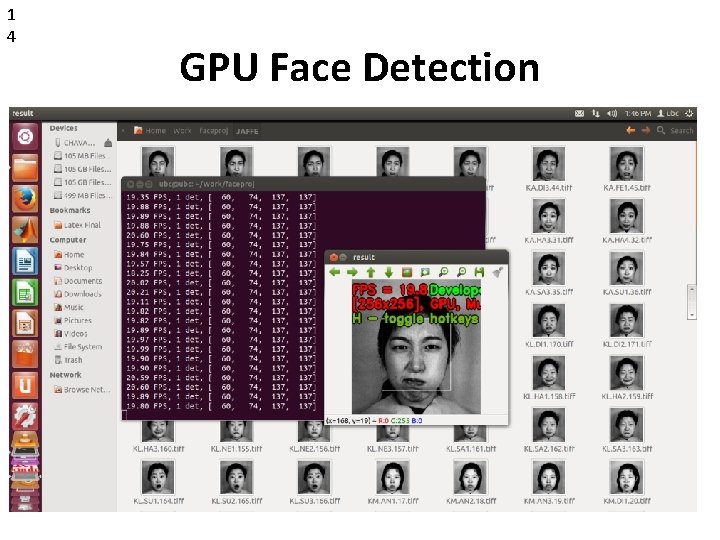This screenshot has height=540, width=720.
Task: Open Downloads in sidebar
Action: 78,294
